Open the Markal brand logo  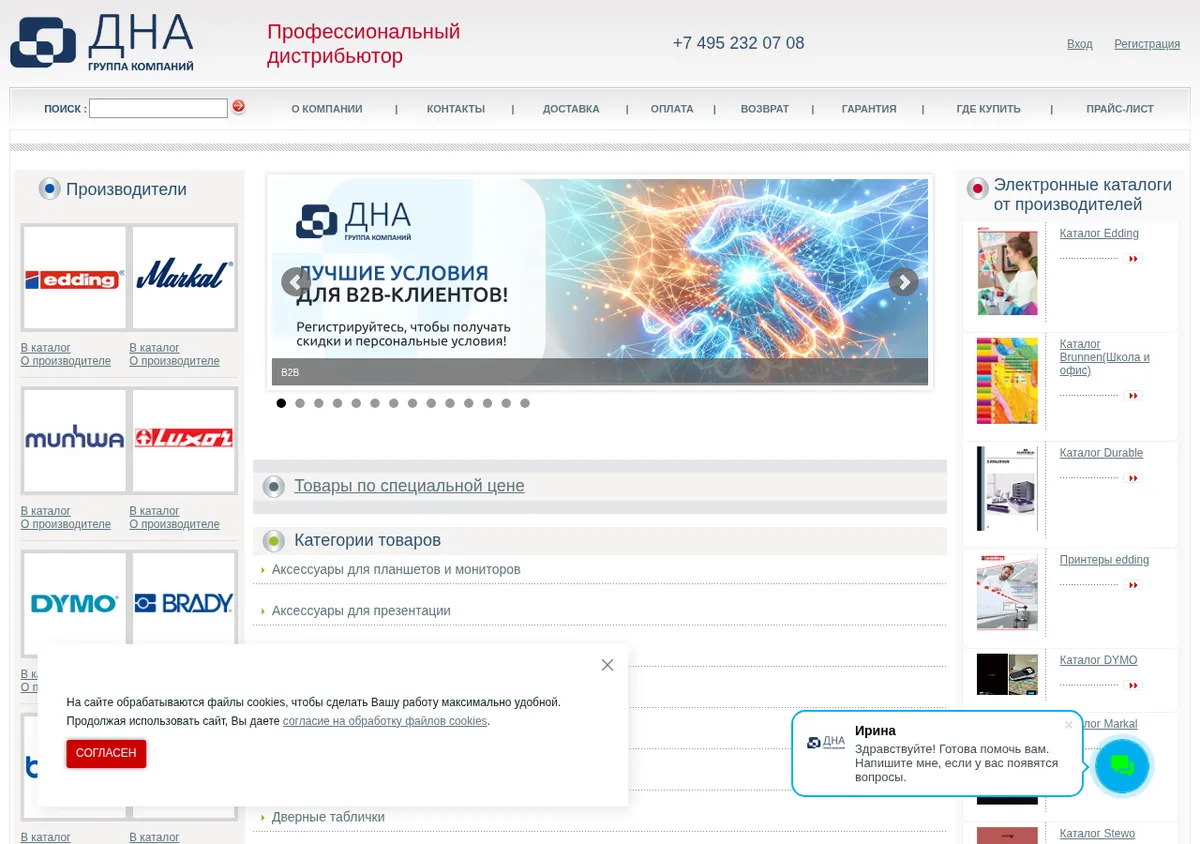pos(184,278)
